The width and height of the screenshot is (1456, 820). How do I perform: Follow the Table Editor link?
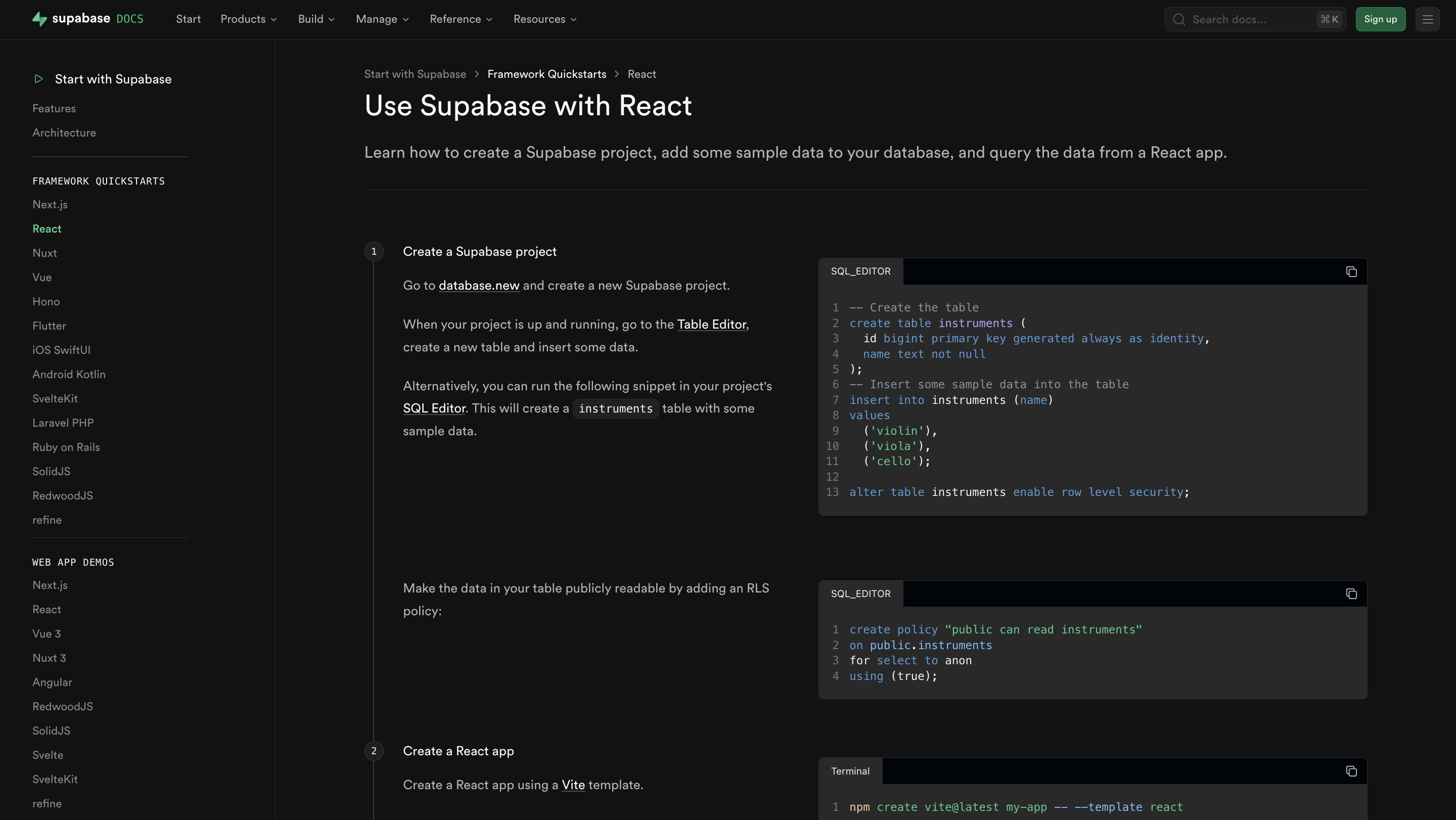(712, 325)
